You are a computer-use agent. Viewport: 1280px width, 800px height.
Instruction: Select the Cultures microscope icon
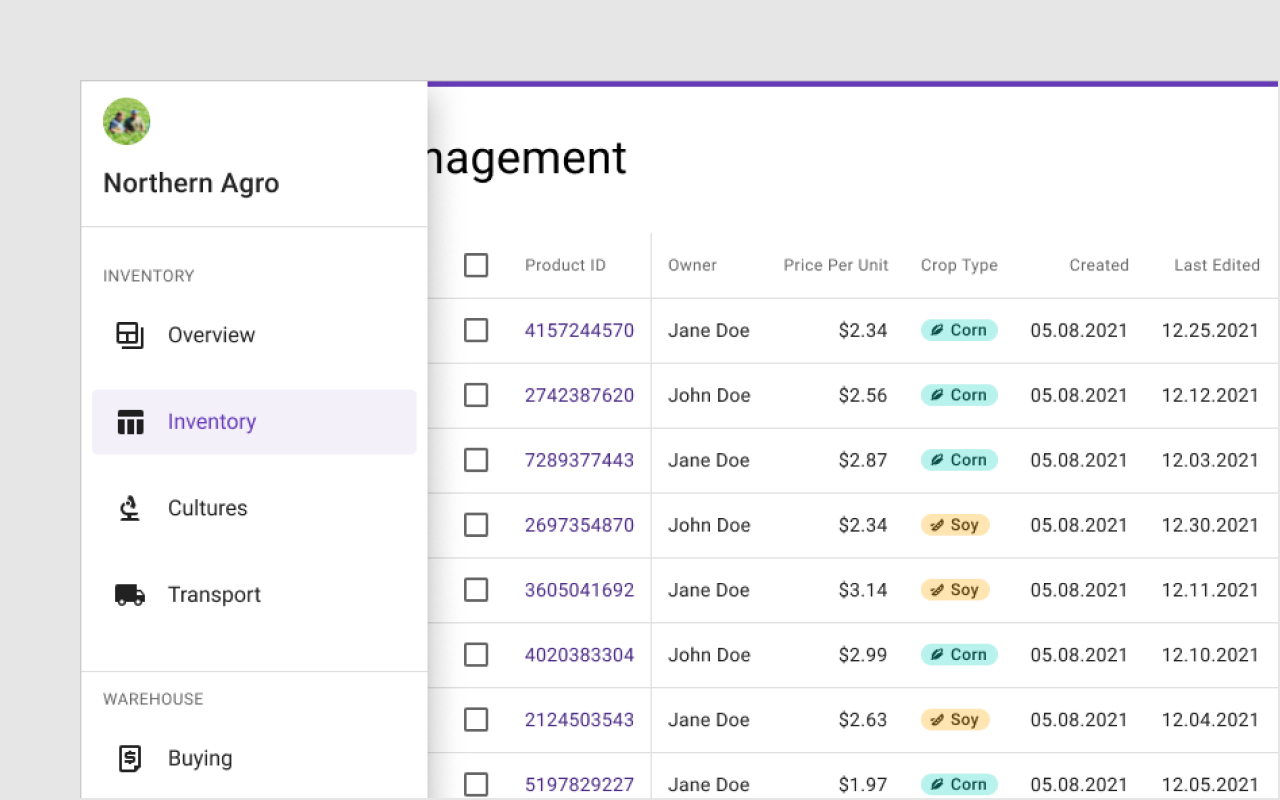point(128,508)
